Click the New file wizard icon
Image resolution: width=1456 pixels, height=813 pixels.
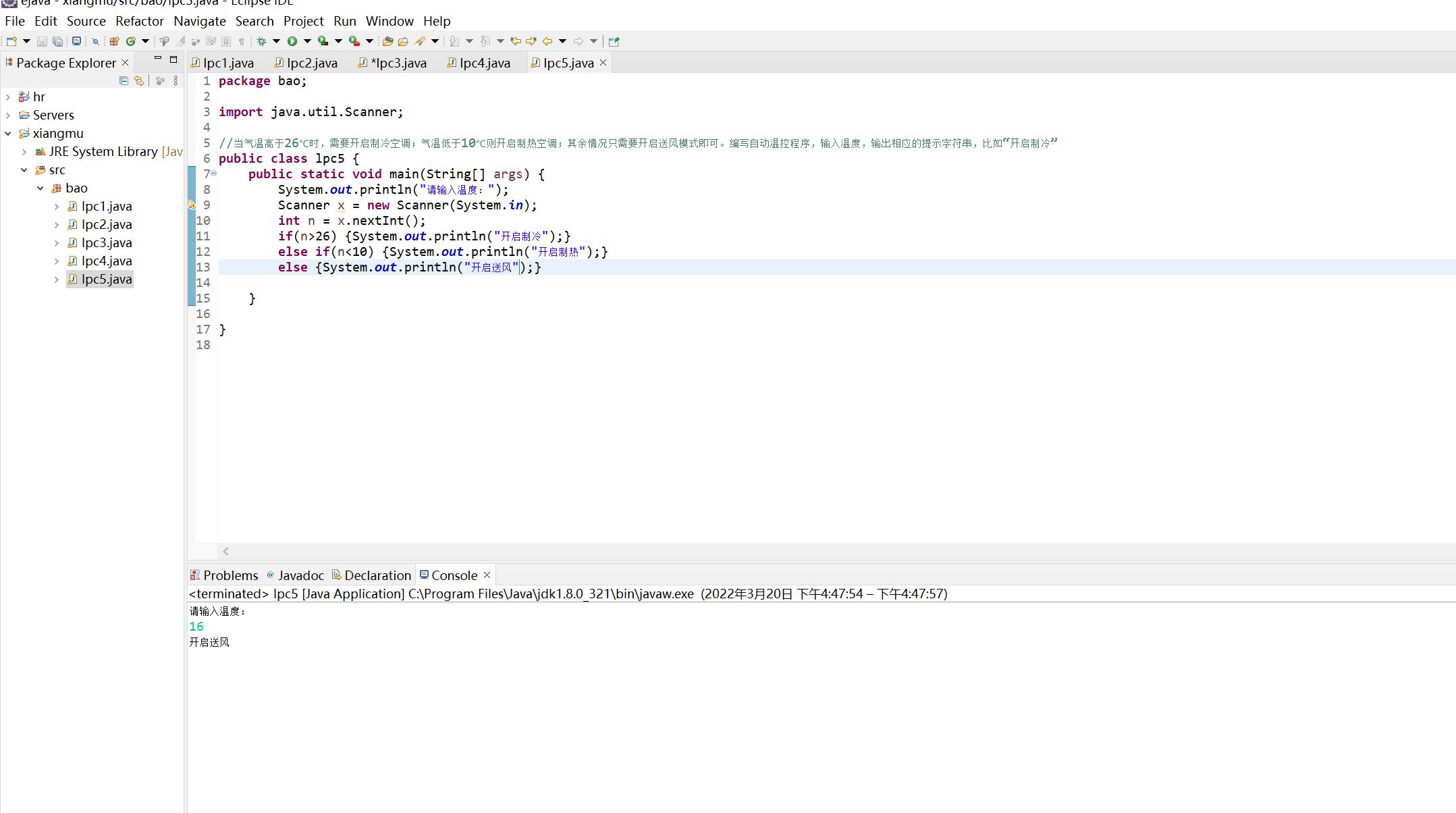pos(11,41)
